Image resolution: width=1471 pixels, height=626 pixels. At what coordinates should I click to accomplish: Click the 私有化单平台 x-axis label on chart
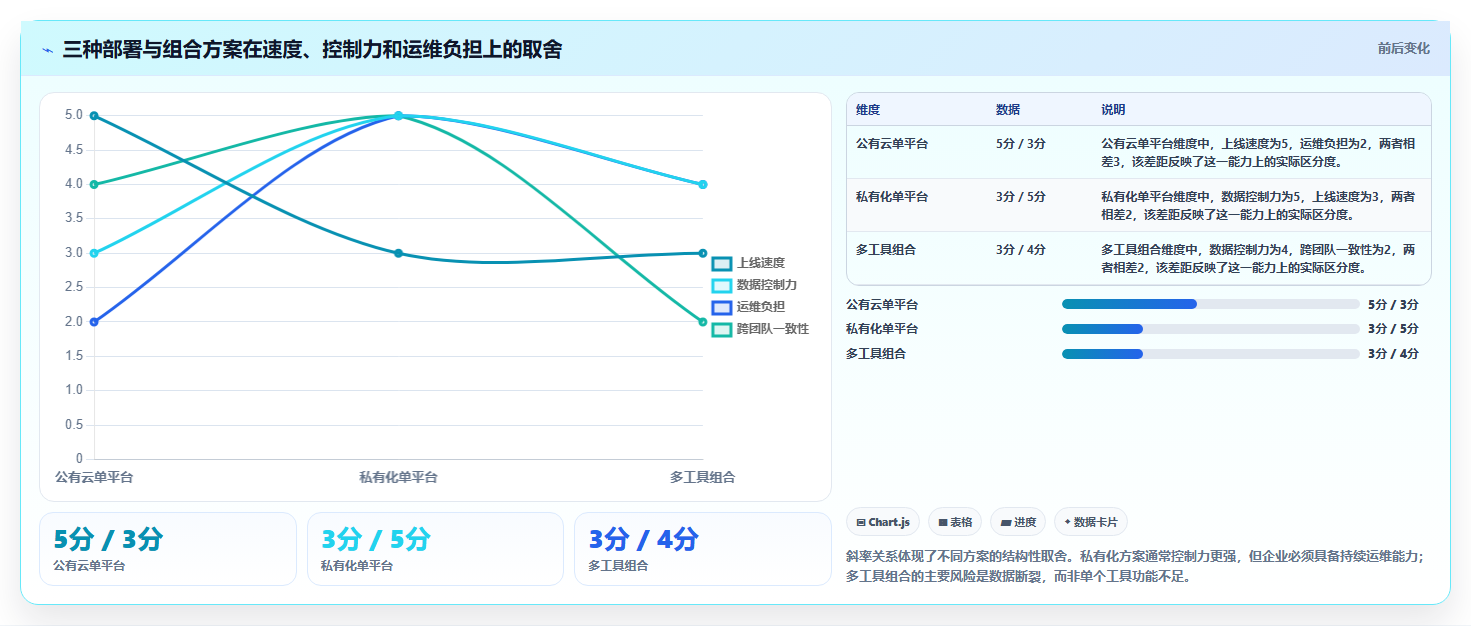(398, 478)
